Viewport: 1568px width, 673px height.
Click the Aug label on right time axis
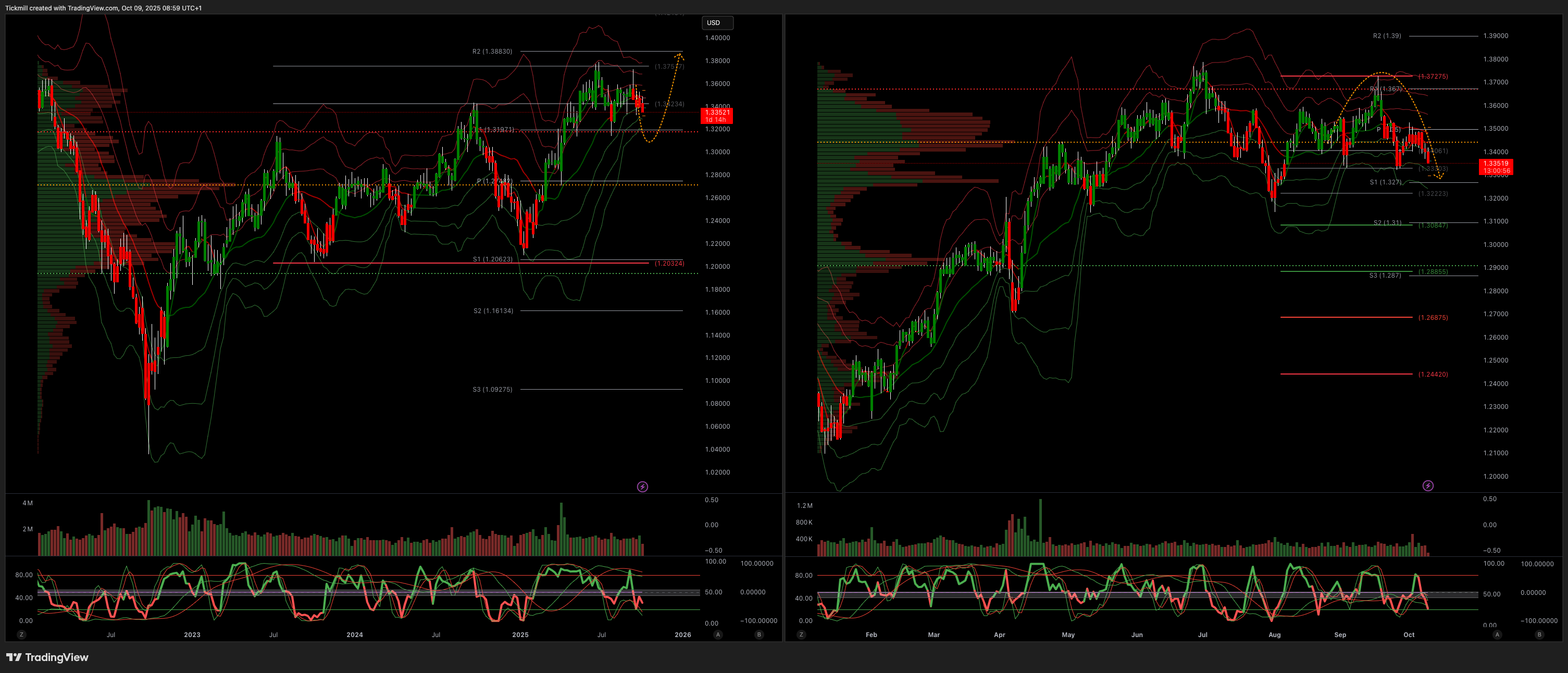coord(1274,634)
